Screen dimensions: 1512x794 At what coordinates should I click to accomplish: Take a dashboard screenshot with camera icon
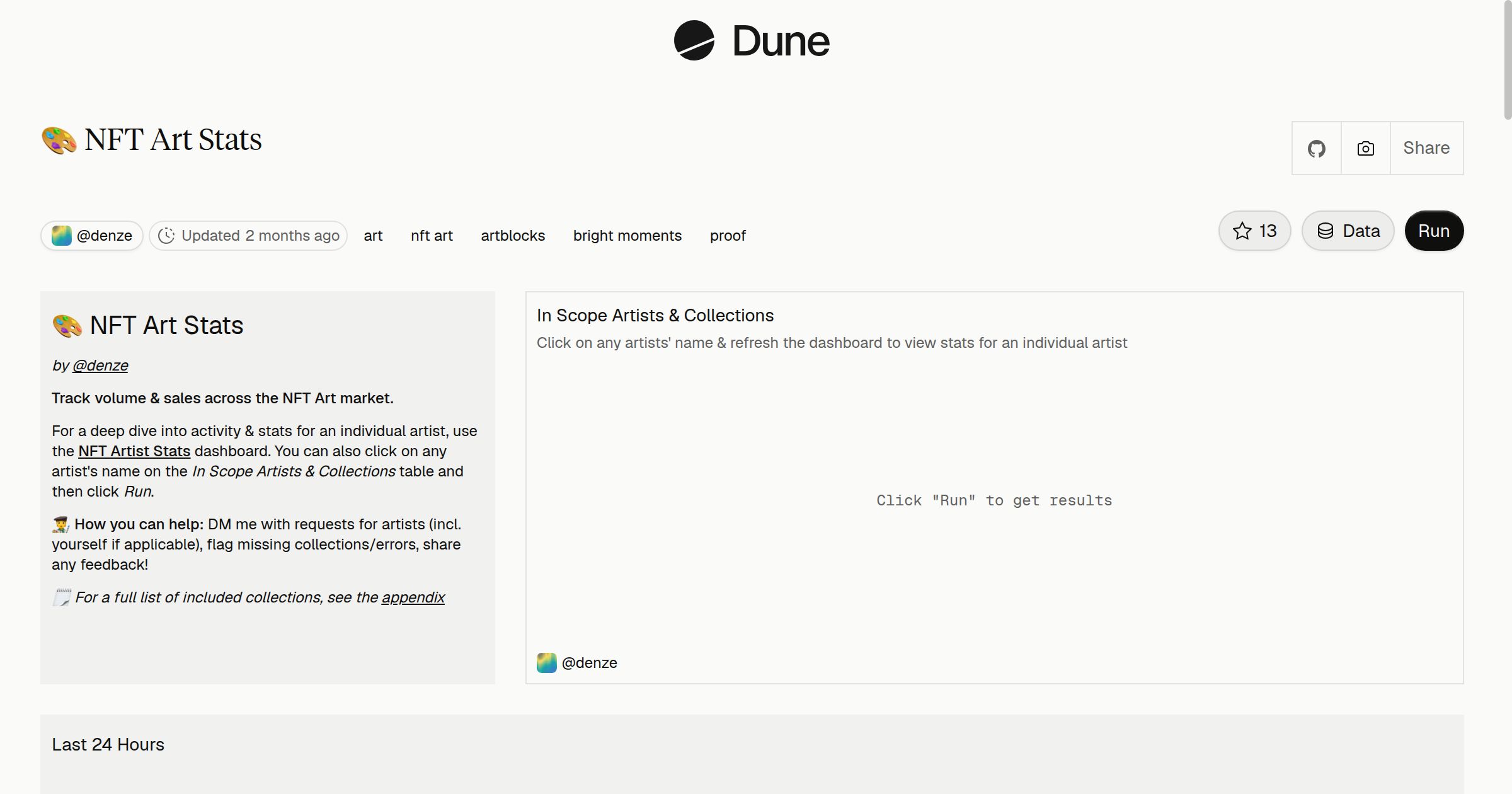(1365, 149)
